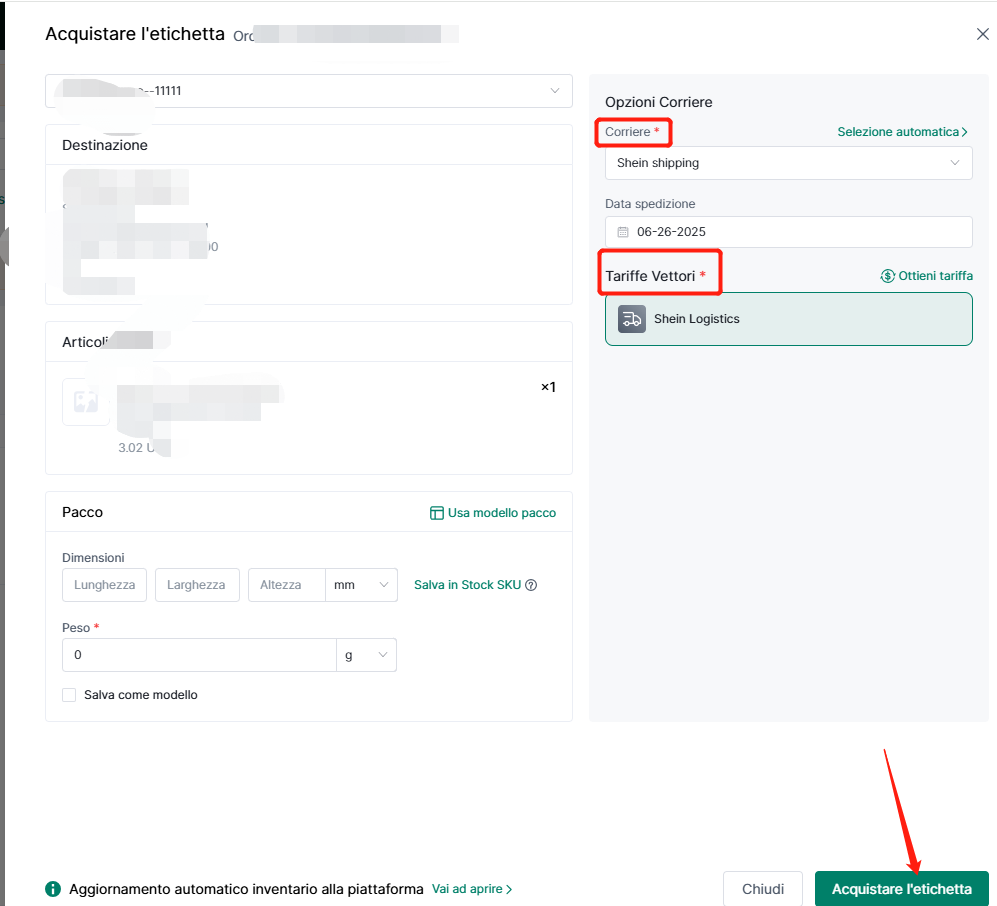
Task: Click the green info icon near inventory update
Action: [x=53, y=889]
